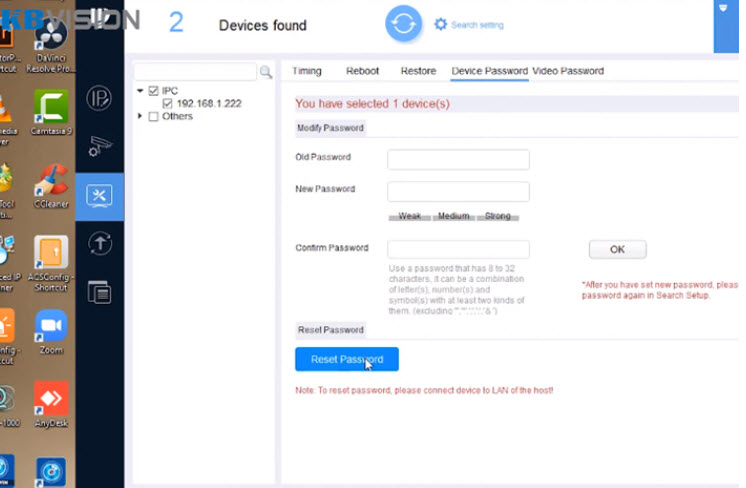Viewport: 746px width, 488px height.
Task: Click the magnifier search icon in device panel
Action: pos(265,72)
